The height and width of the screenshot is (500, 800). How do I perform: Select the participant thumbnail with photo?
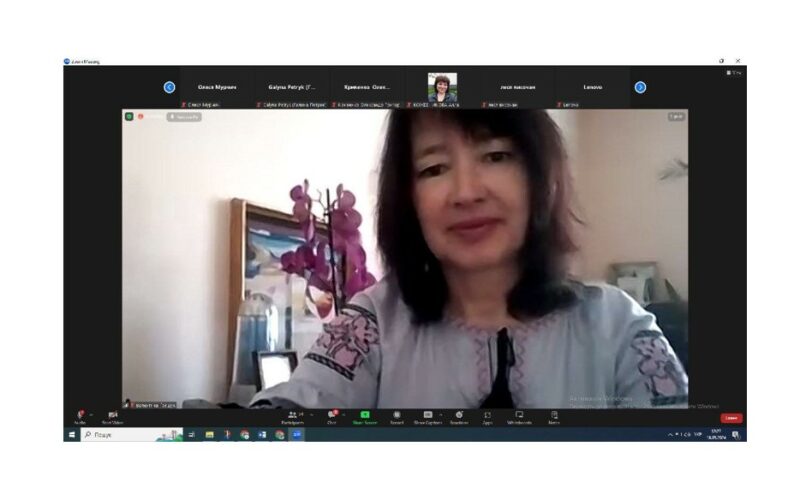pos(442,87)
